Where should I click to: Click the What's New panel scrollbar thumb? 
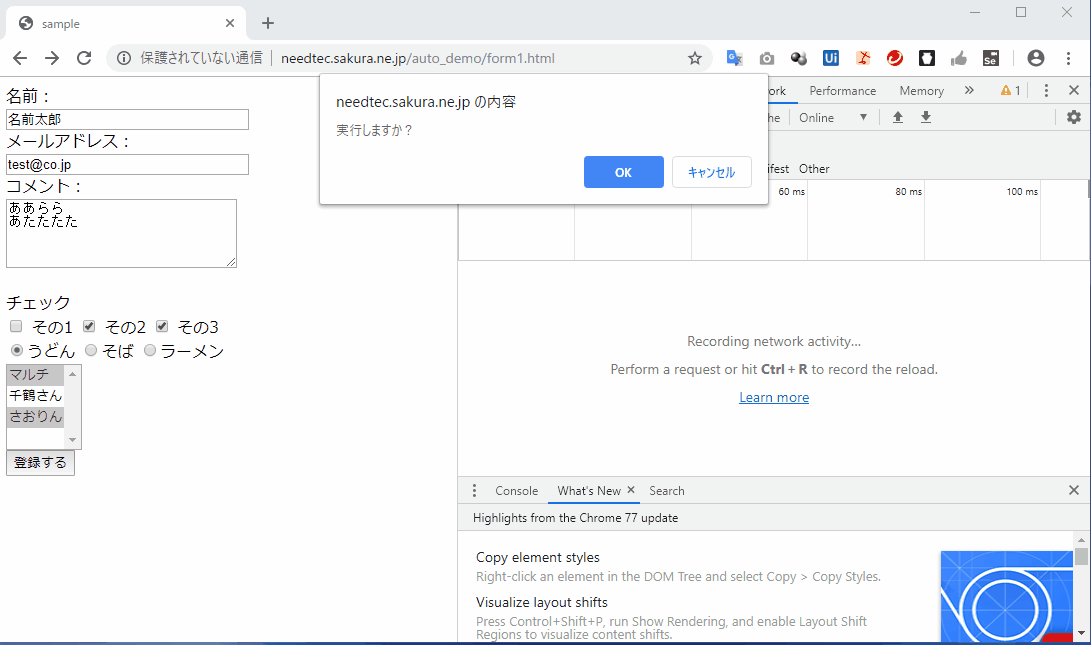1081,557
